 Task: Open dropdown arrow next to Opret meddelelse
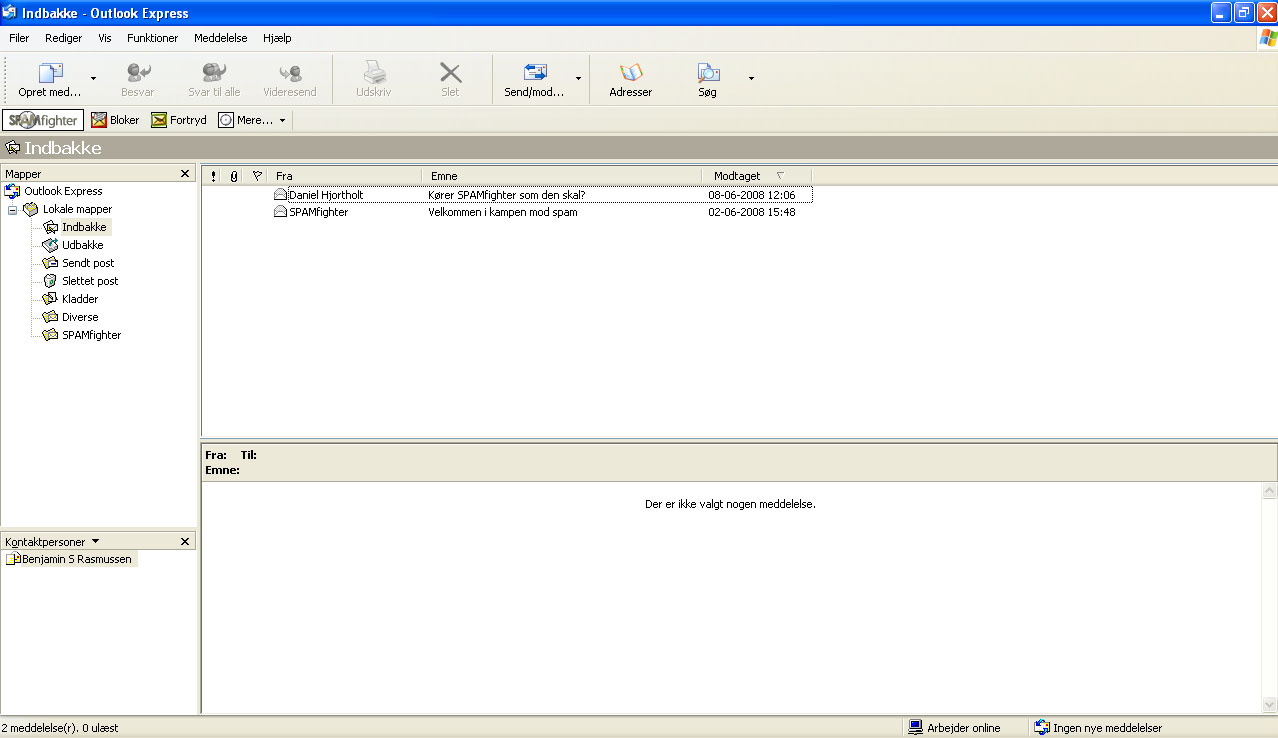(x=94, y=78)
